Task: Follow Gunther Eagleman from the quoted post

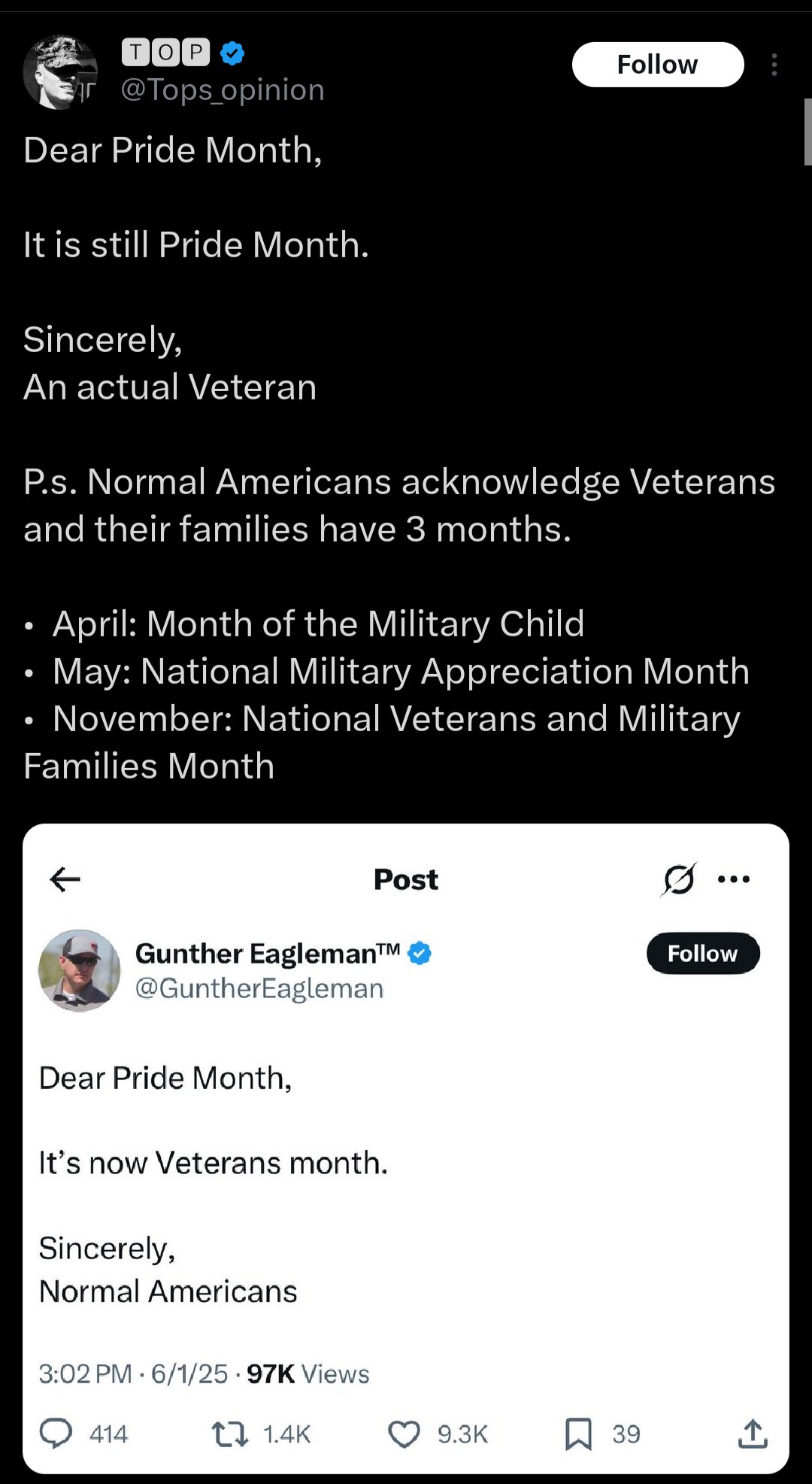Action: tap(702, 954)
